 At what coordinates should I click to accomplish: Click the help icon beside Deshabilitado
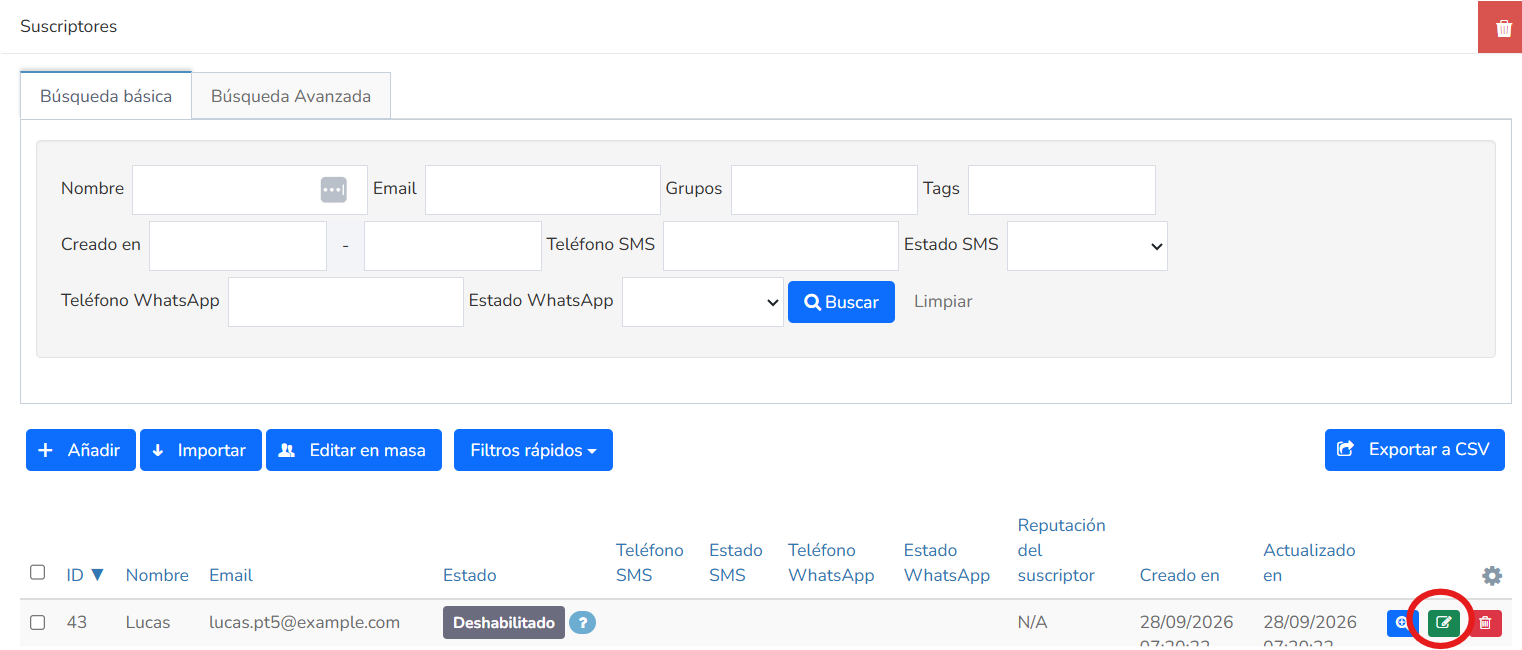click(582, 623)
